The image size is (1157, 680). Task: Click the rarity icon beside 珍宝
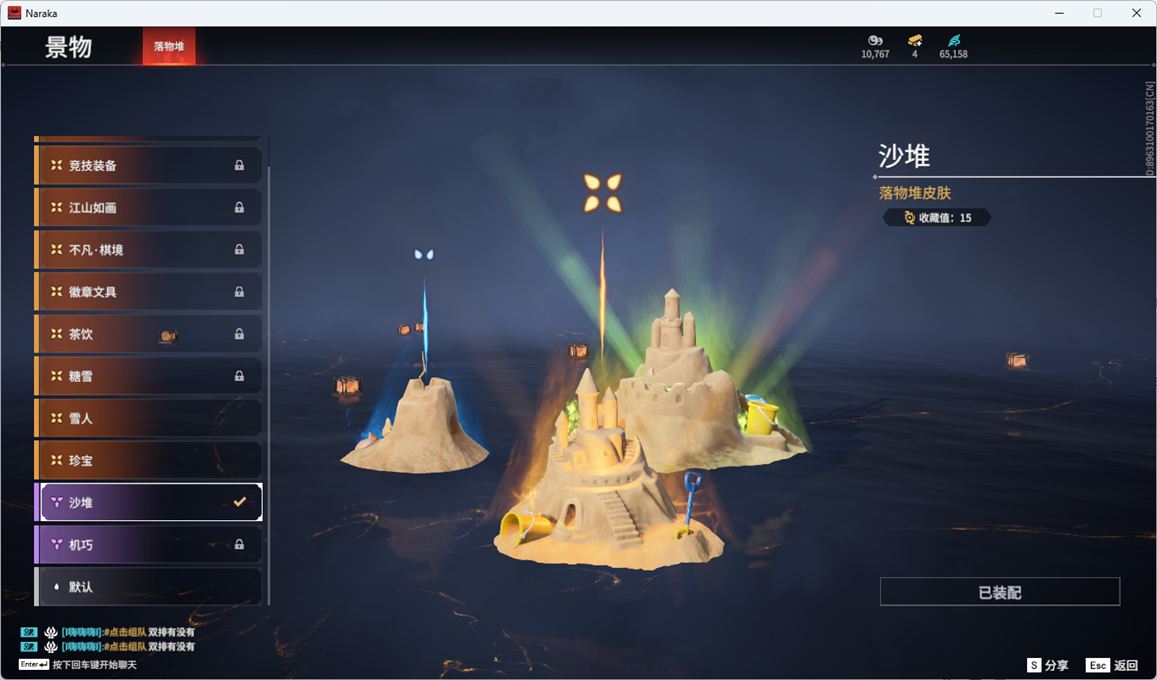(56, 459)
